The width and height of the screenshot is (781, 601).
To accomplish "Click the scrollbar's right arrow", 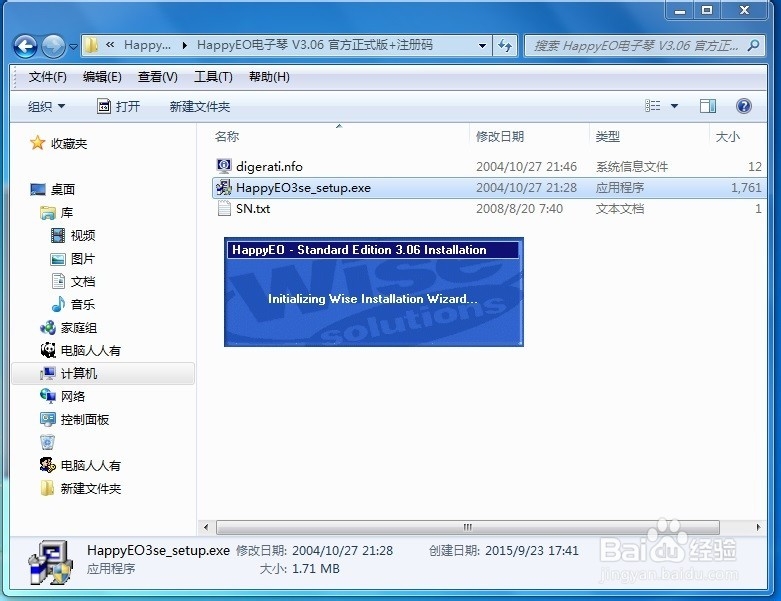I will click(759, 527).
